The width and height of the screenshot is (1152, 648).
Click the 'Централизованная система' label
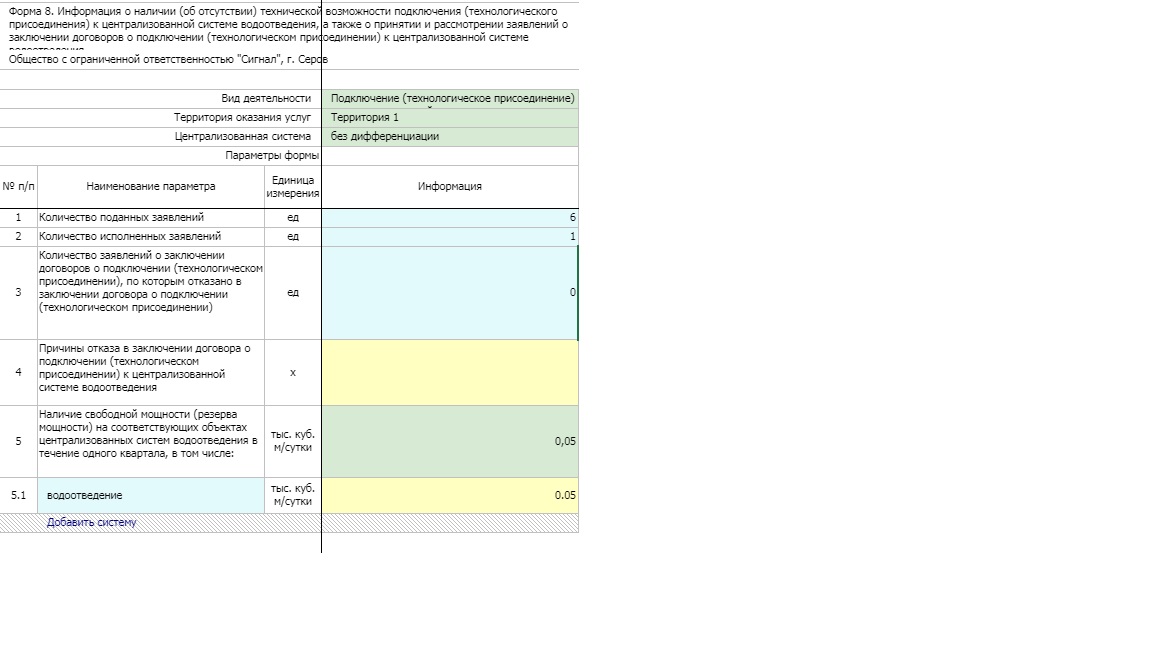pos(242,137)
